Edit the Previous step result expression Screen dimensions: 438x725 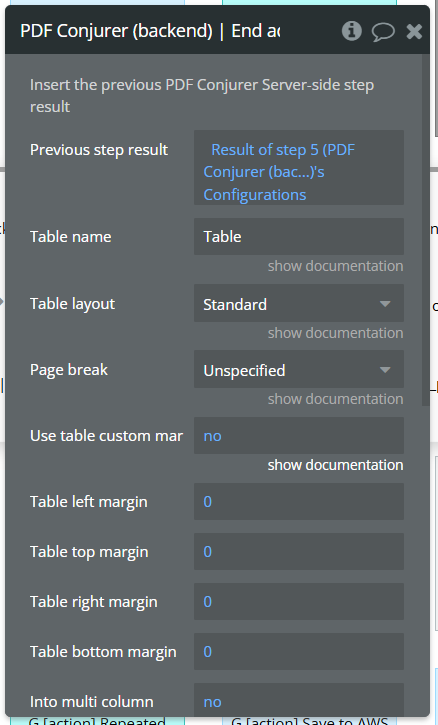click(299, 167)
